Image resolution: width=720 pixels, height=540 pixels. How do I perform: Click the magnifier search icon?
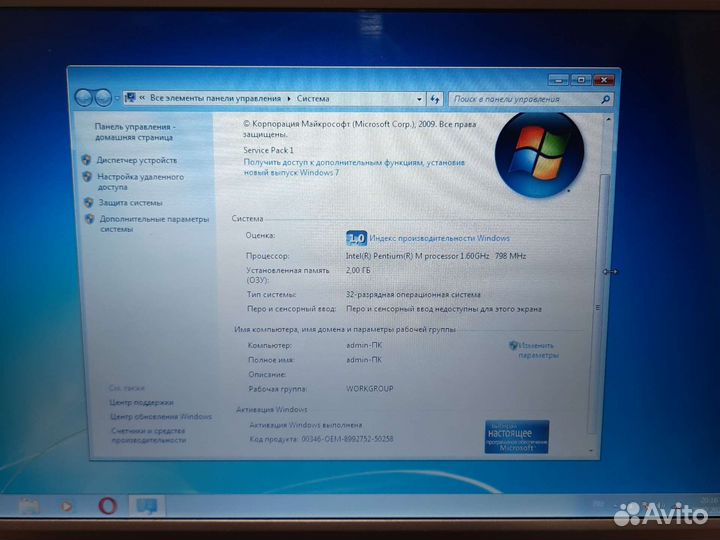606,99
